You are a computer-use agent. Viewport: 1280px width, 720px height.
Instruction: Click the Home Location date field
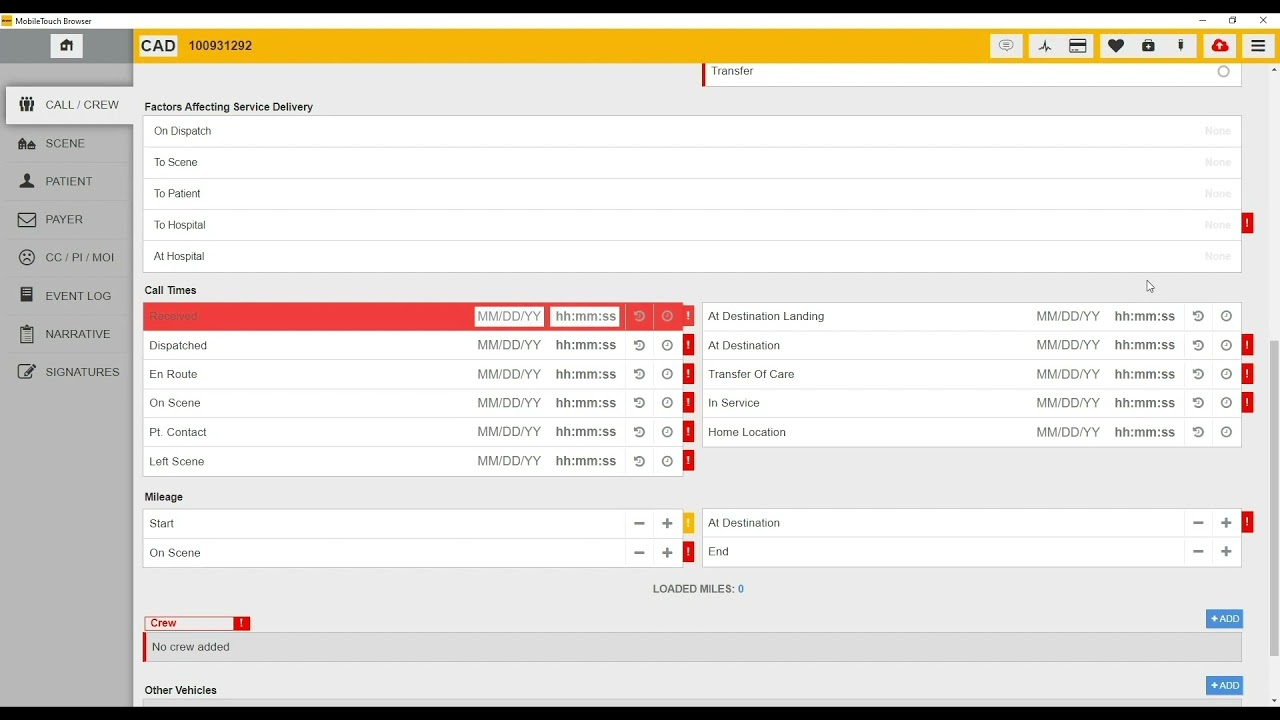click(x=1068, y=432)
